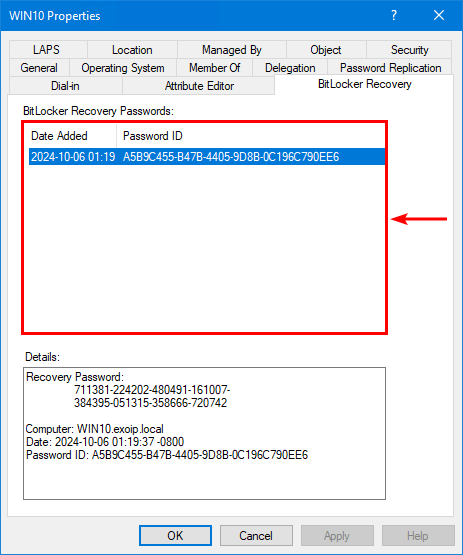The height and width of the screenshot is (555, 463).
Task: Select the BitLocker Recovery tab
Action: (364, 84)
